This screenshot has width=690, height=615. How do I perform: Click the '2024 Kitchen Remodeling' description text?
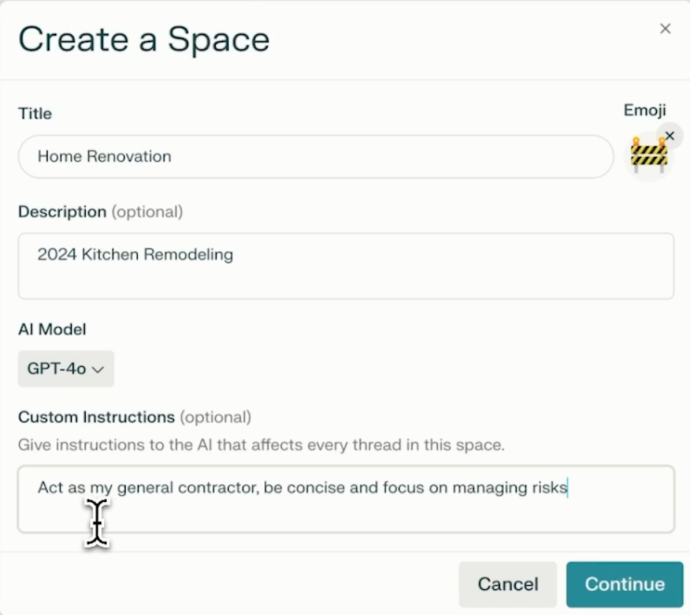135,254
